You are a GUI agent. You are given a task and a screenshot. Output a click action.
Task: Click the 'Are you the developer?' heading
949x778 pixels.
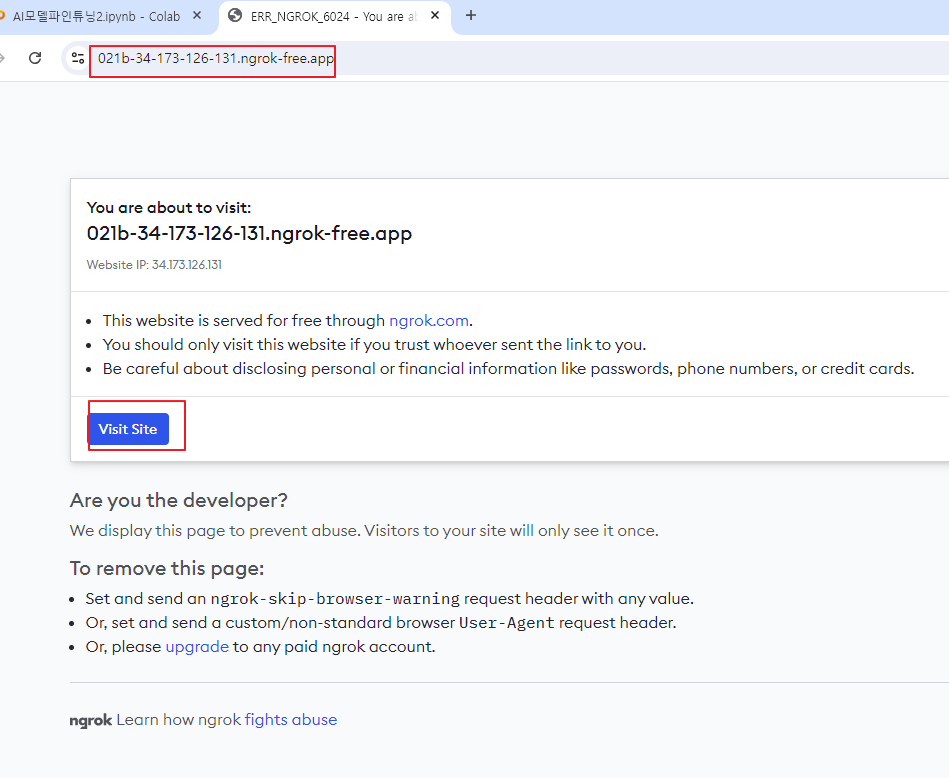(x=179, y=501)
